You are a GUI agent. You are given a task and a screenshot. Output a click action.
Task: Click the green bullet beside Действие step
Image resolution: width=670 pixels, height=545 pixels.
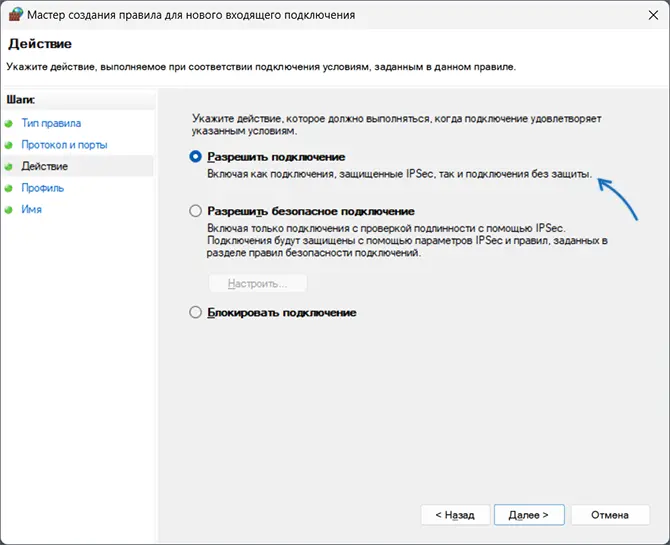click(10, 167)
